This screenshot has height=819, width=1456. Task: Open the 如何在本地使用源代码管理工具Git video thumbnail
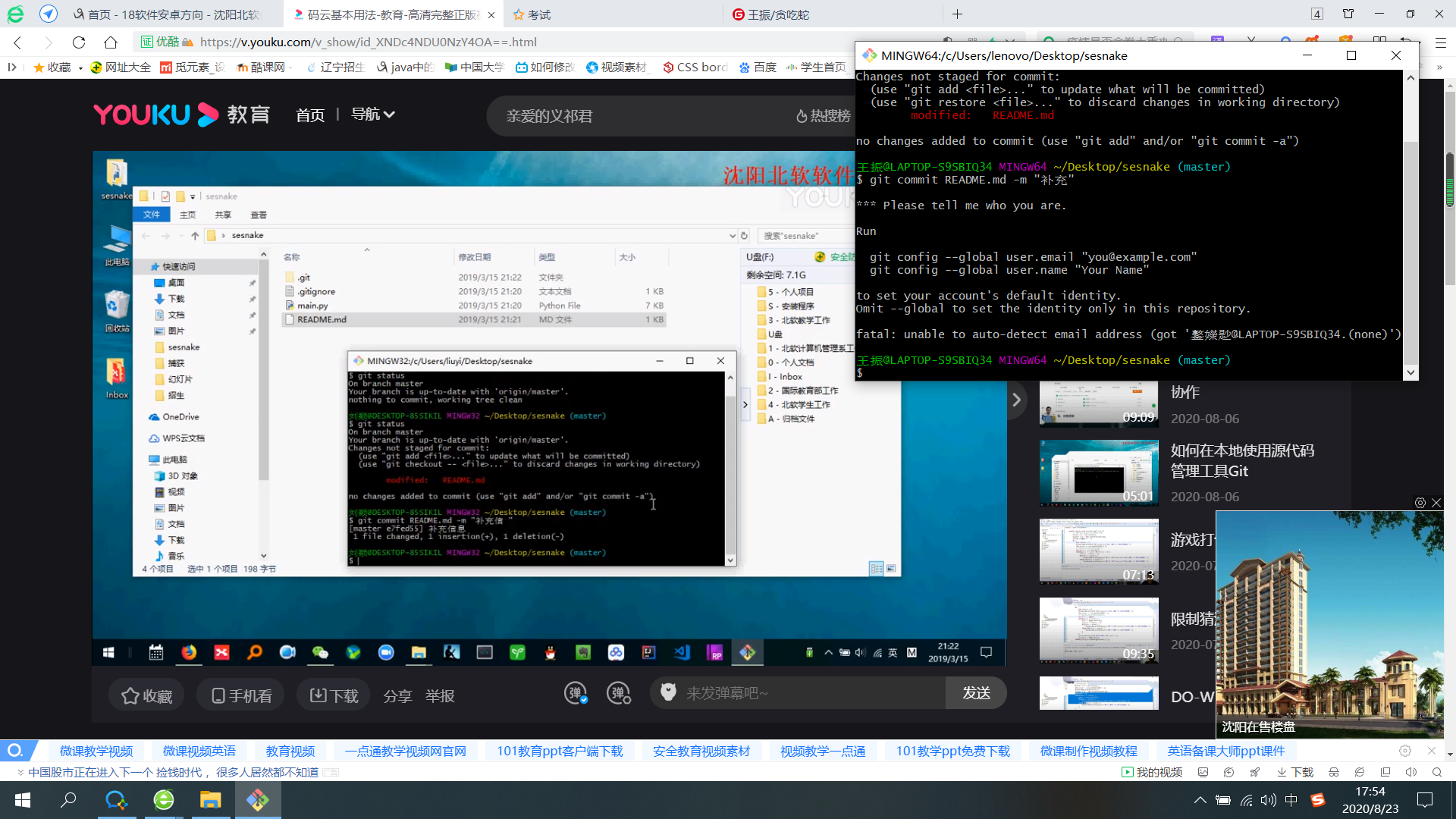[1099, 472]
